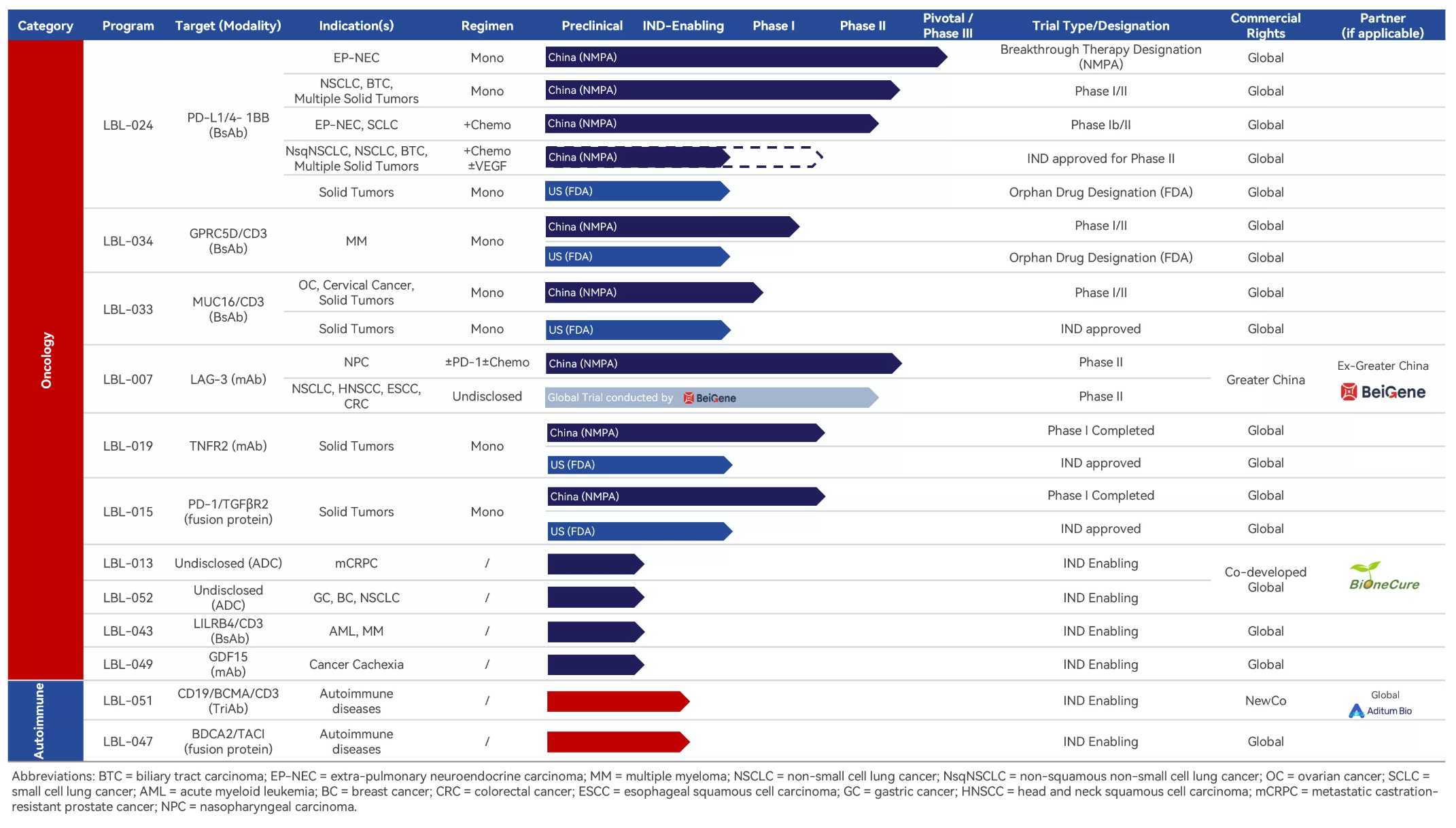Click the LBL-007 LAG-3 (mAb) target
The height and width of the screenshot is (828, 1456).
point(228,379)
